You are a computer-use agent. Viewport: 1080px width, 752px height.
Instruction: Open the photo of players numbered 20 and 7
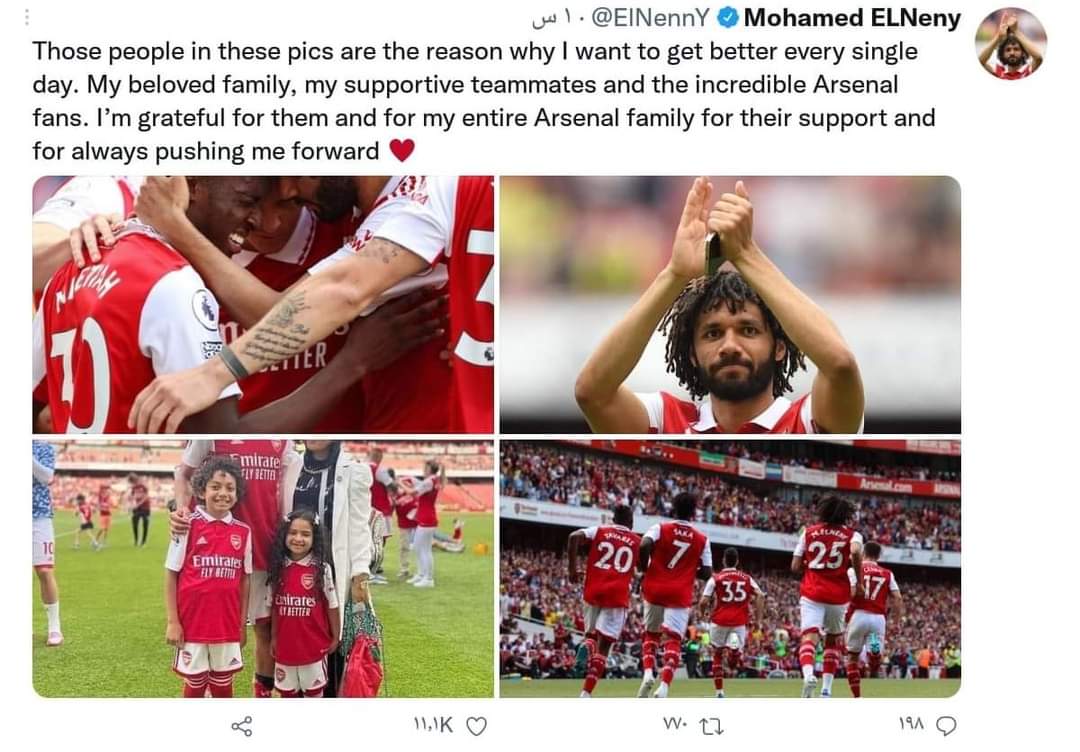tap(730, 569)
